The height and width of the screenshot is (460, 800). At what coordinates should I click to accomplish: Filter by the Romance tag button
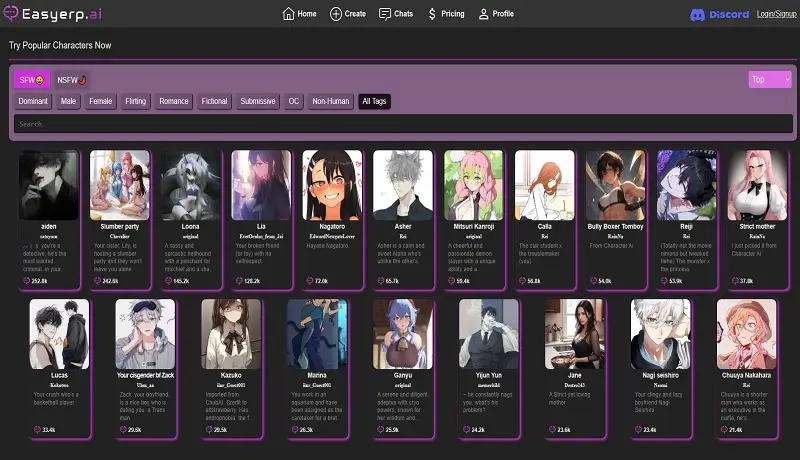click(173, 101)
